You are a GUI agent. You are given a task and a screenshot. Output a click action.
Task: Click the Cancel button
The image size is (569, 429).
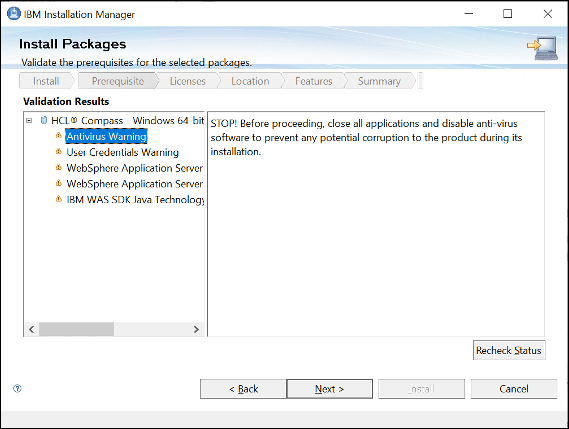514,389
